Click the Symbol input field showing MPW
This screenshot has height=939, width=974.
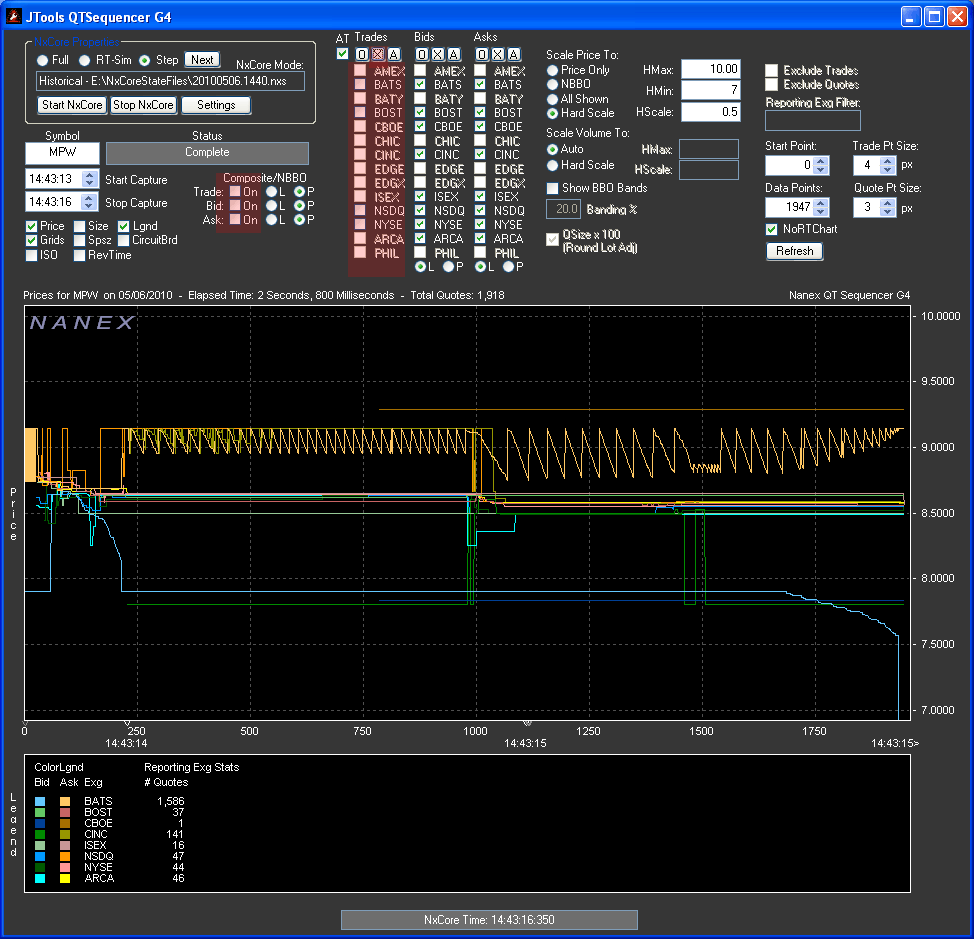62,153
